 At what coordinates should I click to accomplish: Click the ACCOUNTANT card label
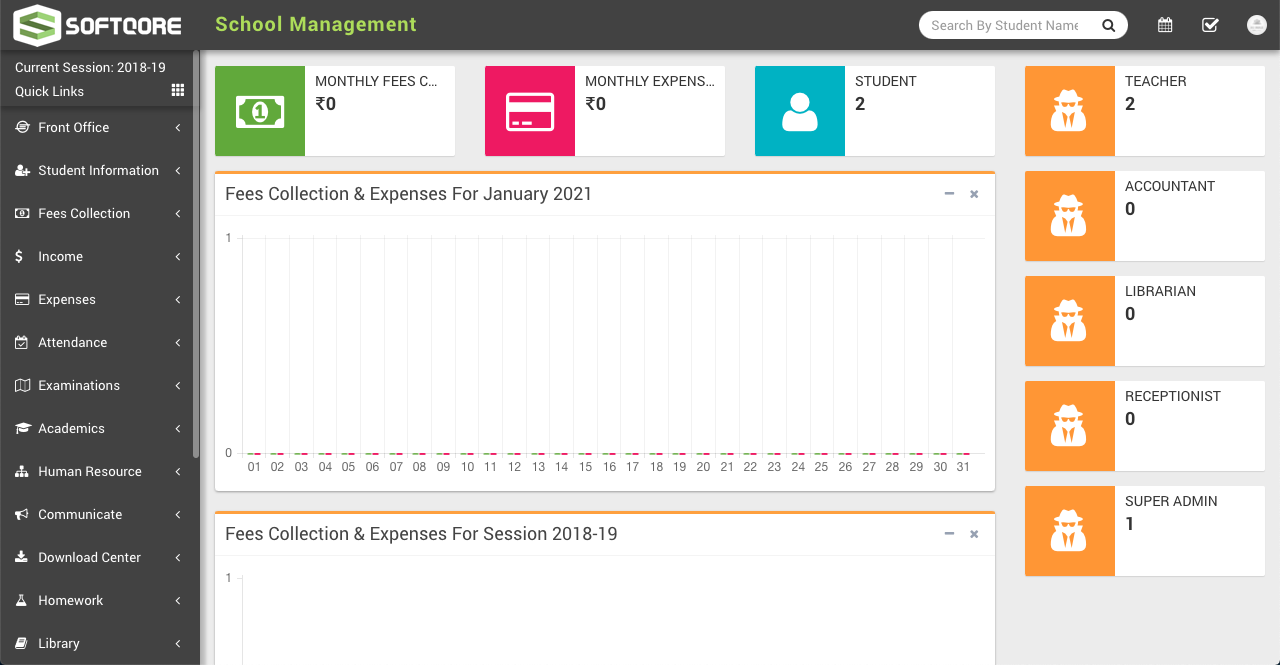click(1170, 186)
